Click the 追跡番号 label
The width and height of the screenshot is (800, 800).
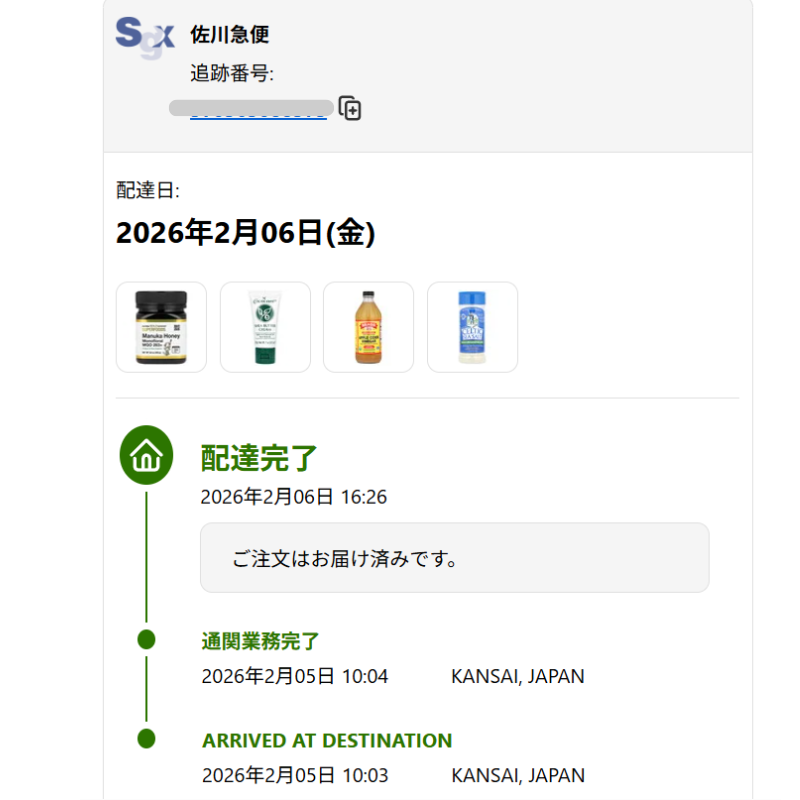[x=232, y=74]
